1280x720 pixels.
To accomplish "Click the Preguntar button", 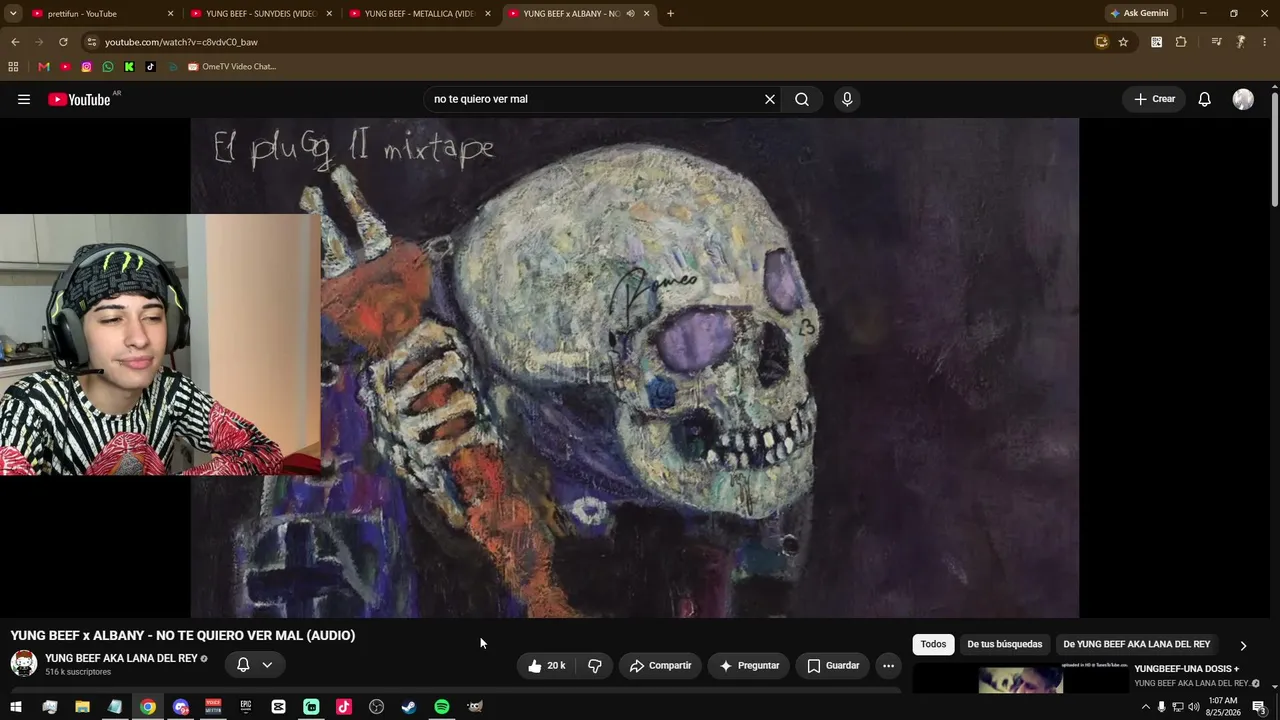I will pos(749,666).
